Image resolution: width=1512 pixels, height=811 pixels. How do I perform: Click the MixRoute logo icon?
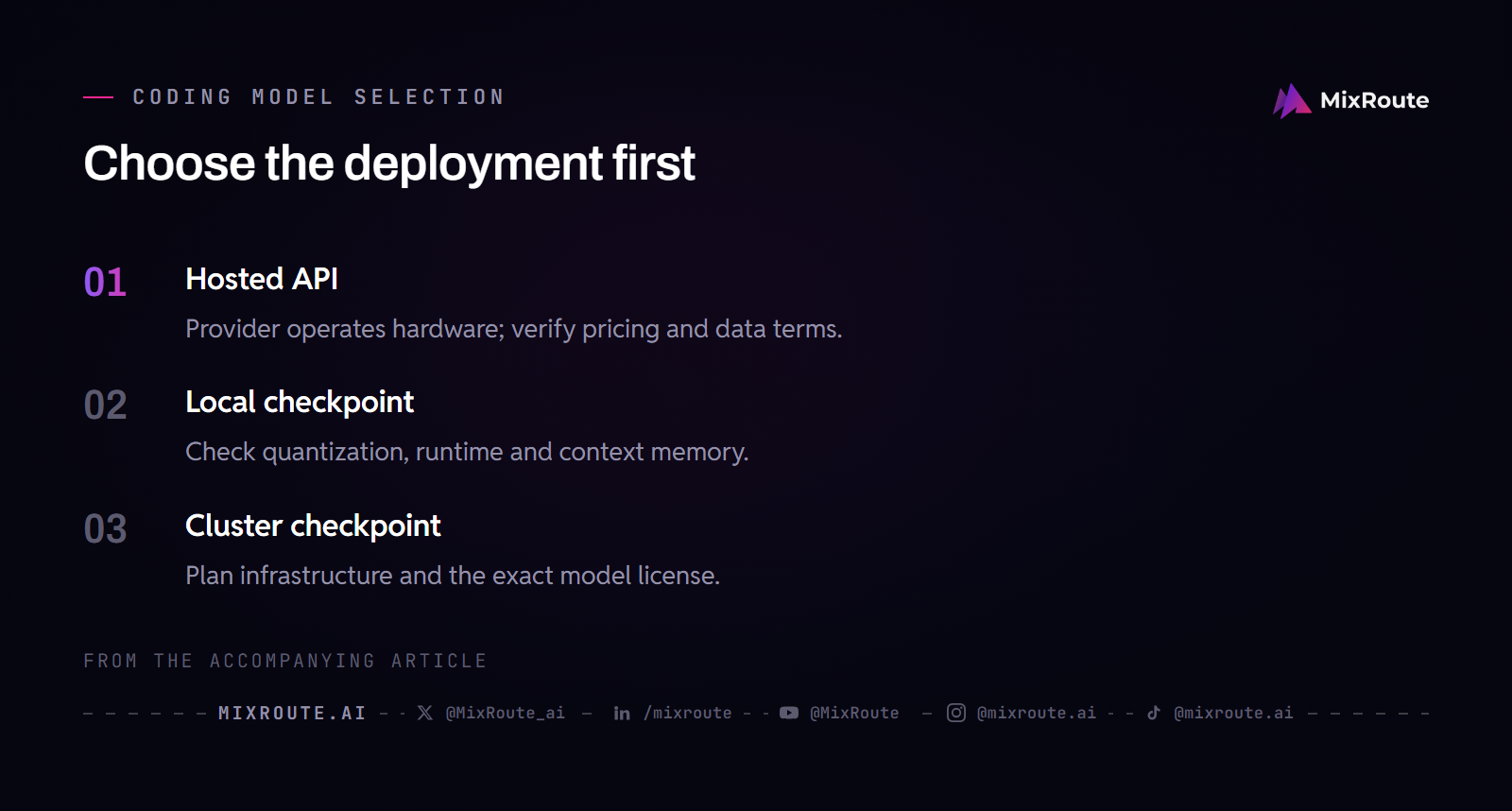click(x=1292, y=101)
